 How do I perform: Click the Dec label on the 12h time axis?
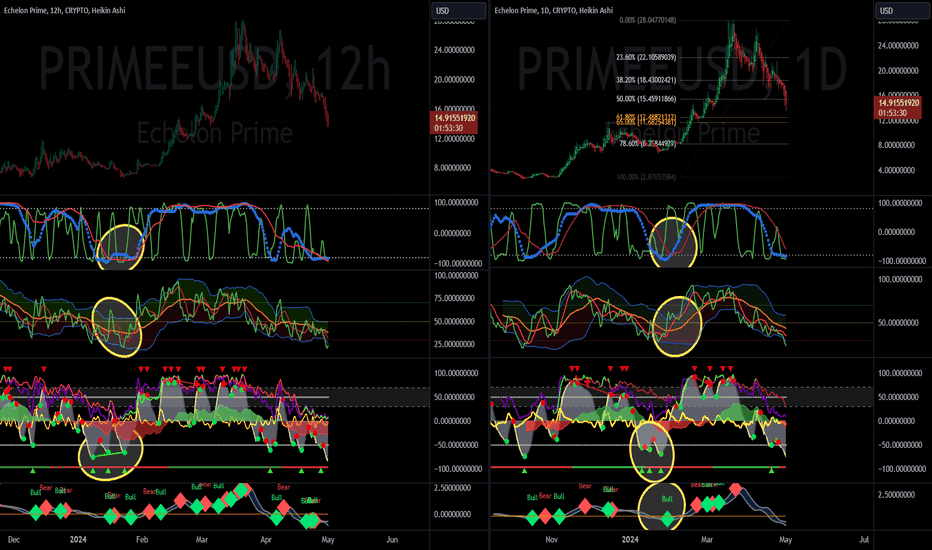pyautogui.click(x=14, y=539)
